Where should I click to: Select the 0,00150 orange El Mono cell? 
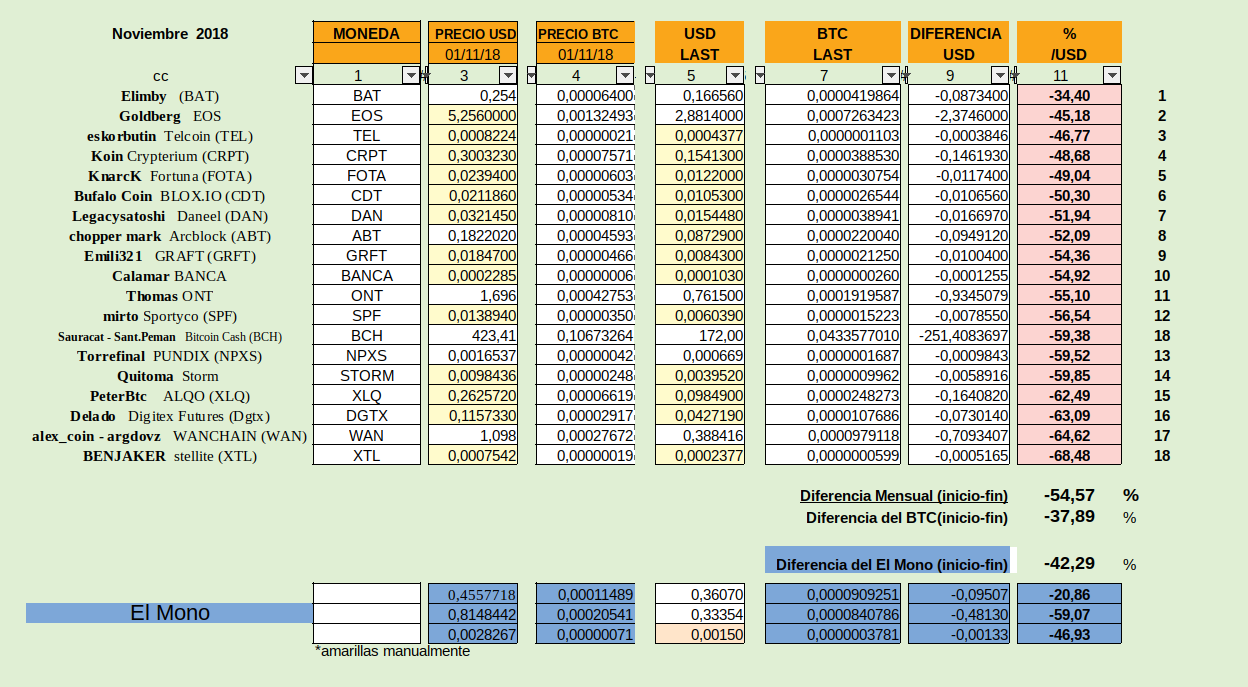tap(700, 633)
